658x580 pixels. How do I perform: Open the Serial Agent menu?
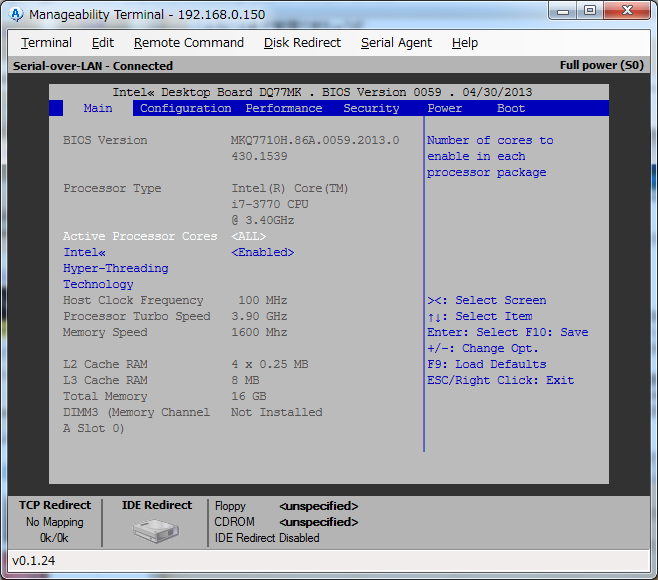click(x=396, y=43)
